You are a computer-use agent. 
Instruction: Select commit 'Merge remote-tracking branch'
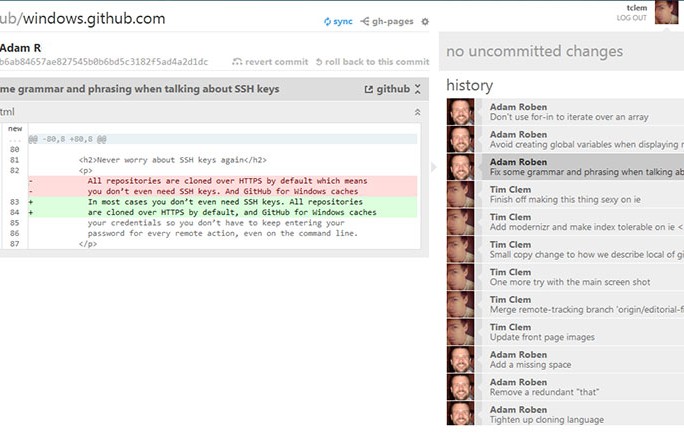point(565,304)
